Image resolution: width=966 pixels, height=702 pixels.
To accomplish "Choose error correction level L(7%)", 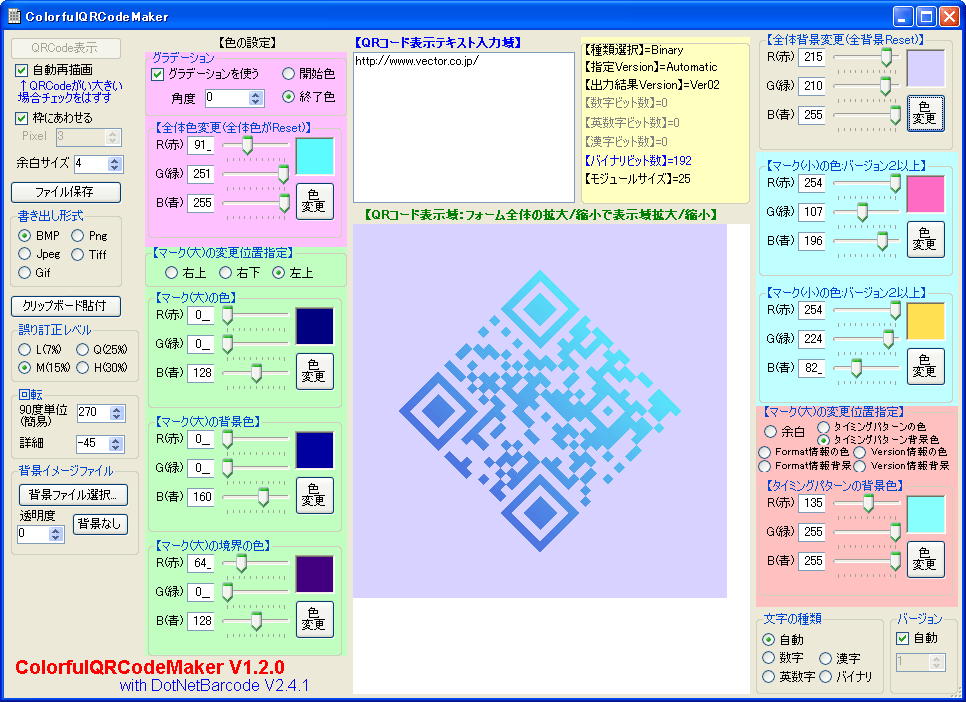I will [x=25, y=349].
